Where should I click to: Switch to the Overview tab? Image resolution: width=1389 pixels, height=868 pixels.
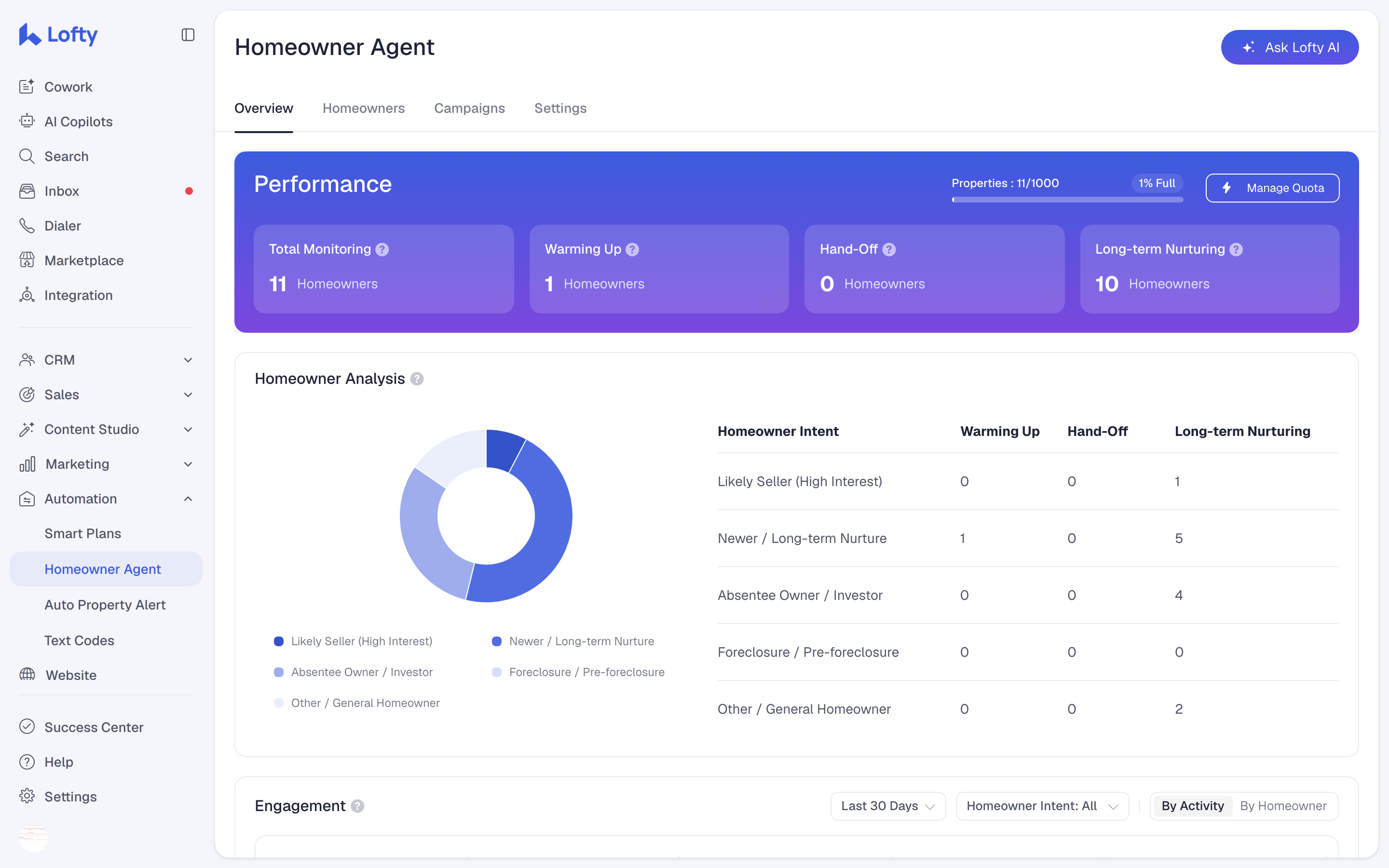[263, 108]
